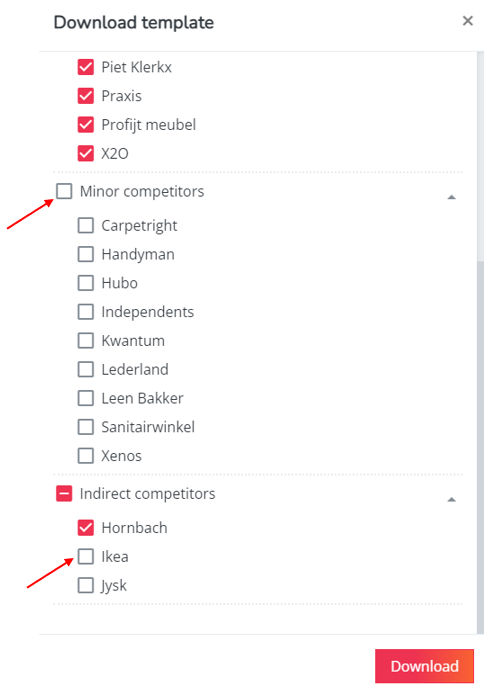The image size is (492, 688).
Task: Enable the Xenos checkbox
Action: click(x=86, y=455)
